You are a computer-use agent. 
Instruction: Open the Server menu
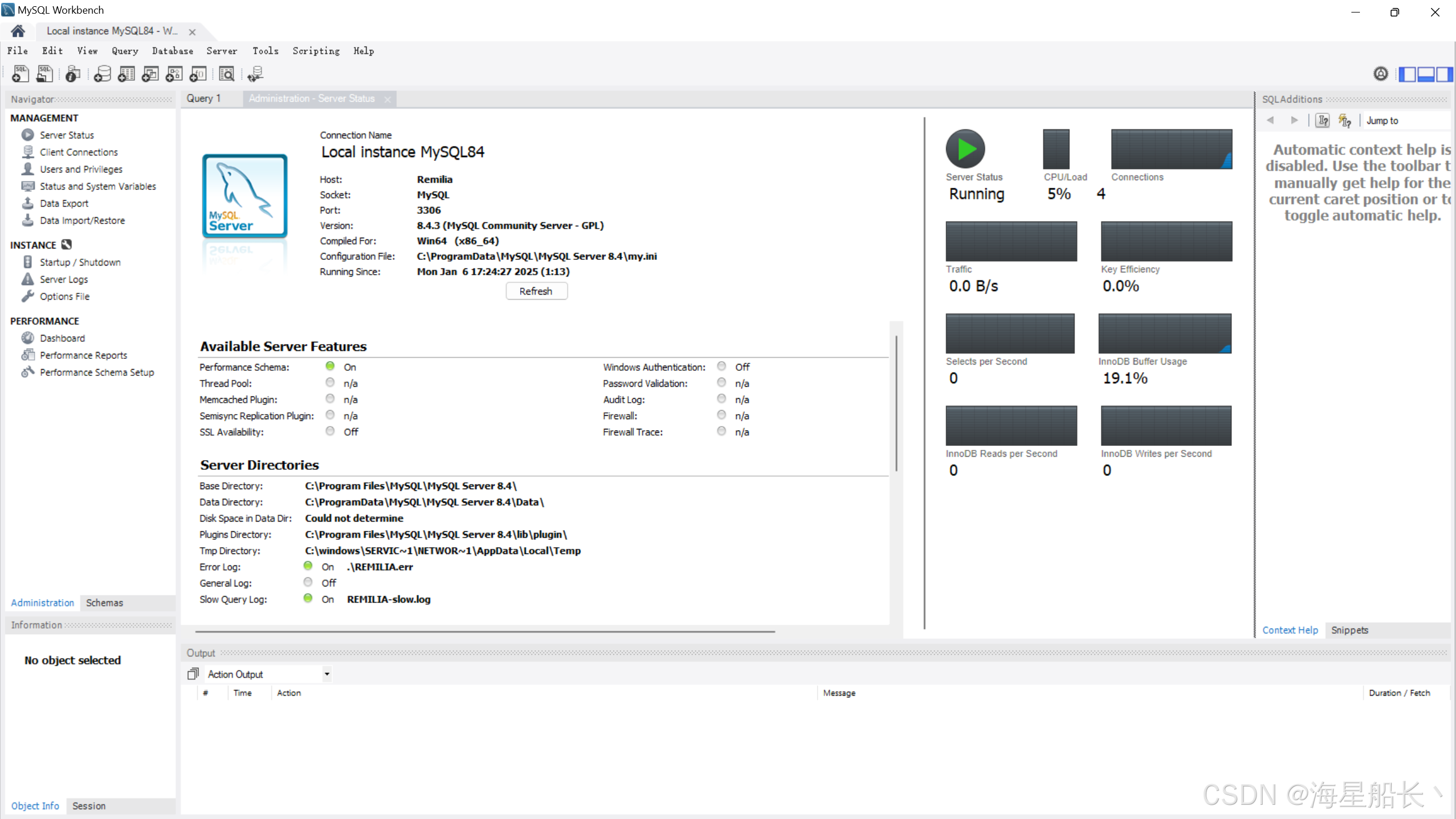click(222, 51)
